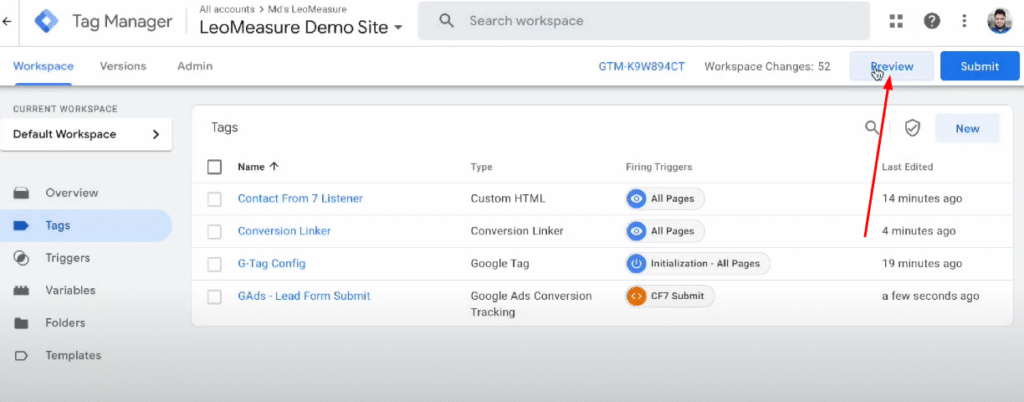This screenshot has width=1024, height=402.
Task: Switch to the Workspace tab
Action: [43, 67]
